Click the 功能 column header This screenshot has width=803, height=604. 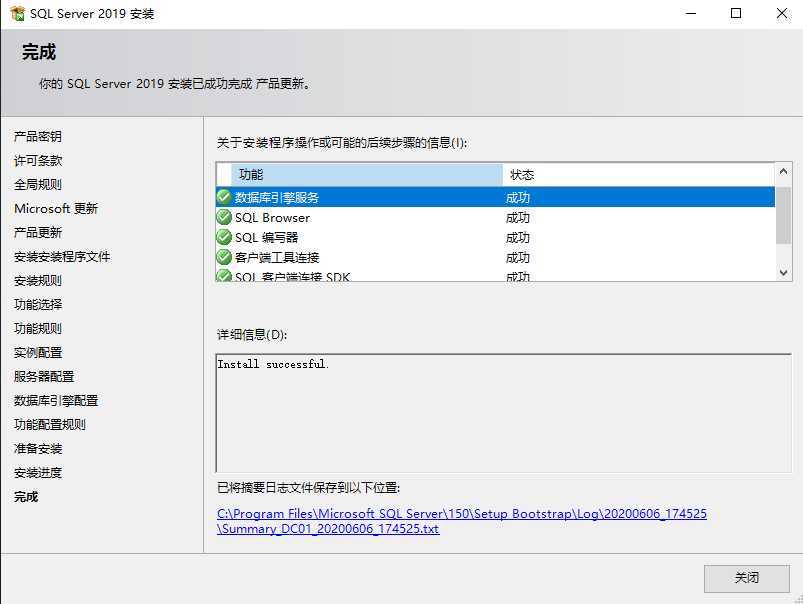pyautogui.click(x=367, y=175)
